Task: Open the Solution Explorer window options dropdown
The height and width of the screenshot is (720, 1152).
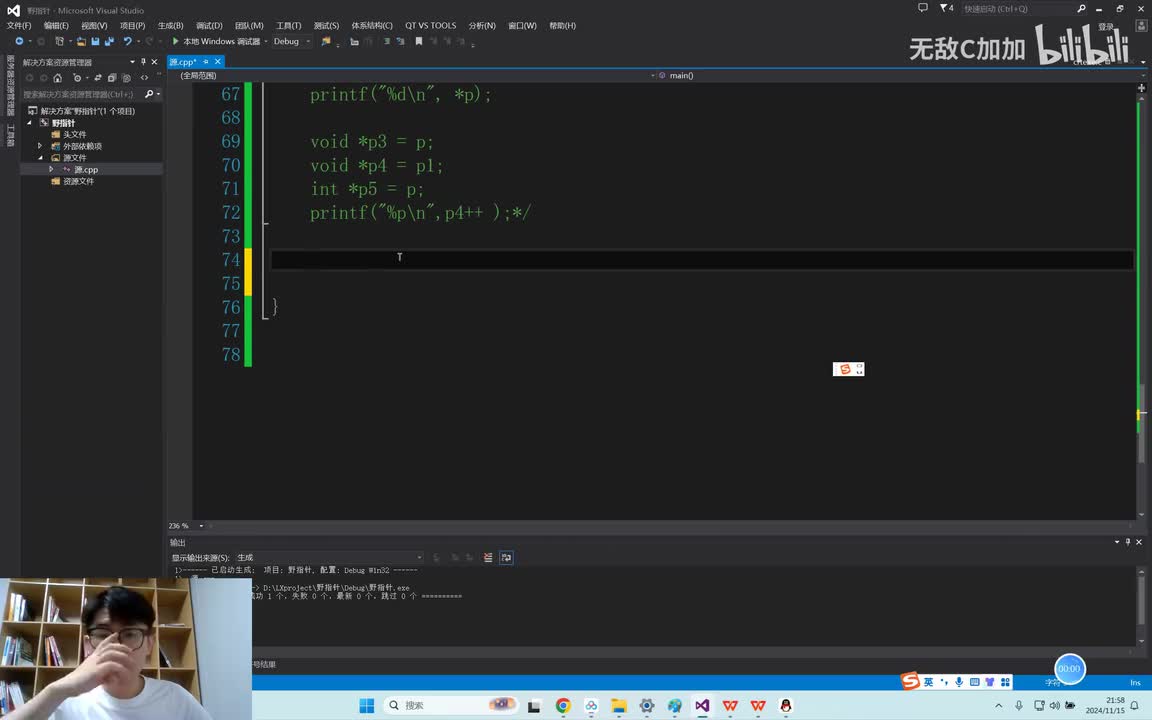Action: (132, 62)
